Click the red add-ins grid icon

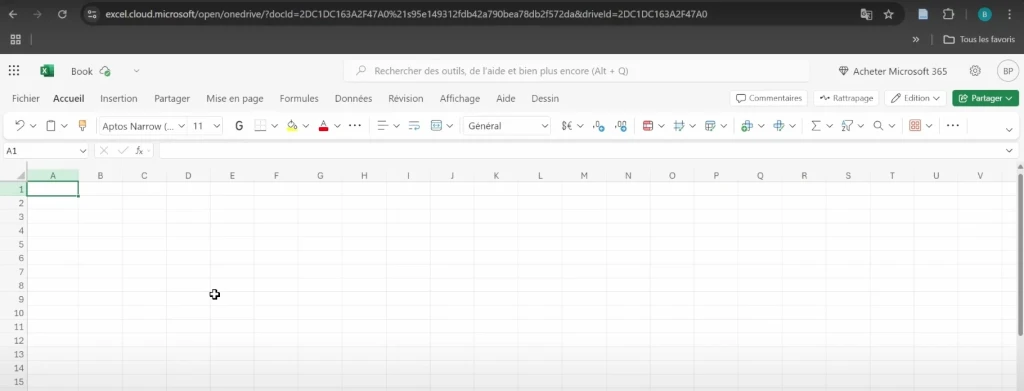click(915, 126)
